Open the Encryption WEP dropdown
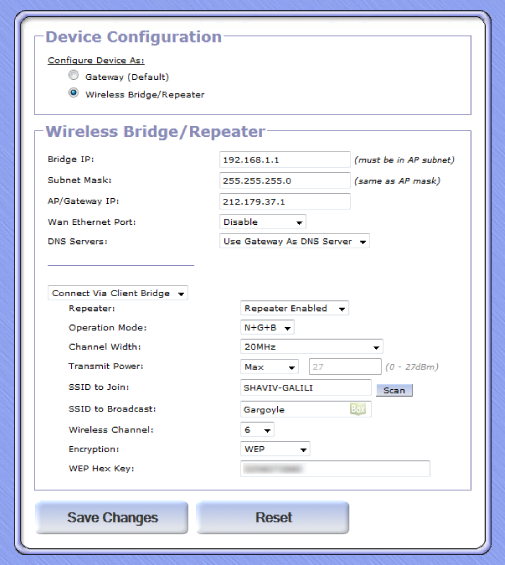 click(275, 449)
